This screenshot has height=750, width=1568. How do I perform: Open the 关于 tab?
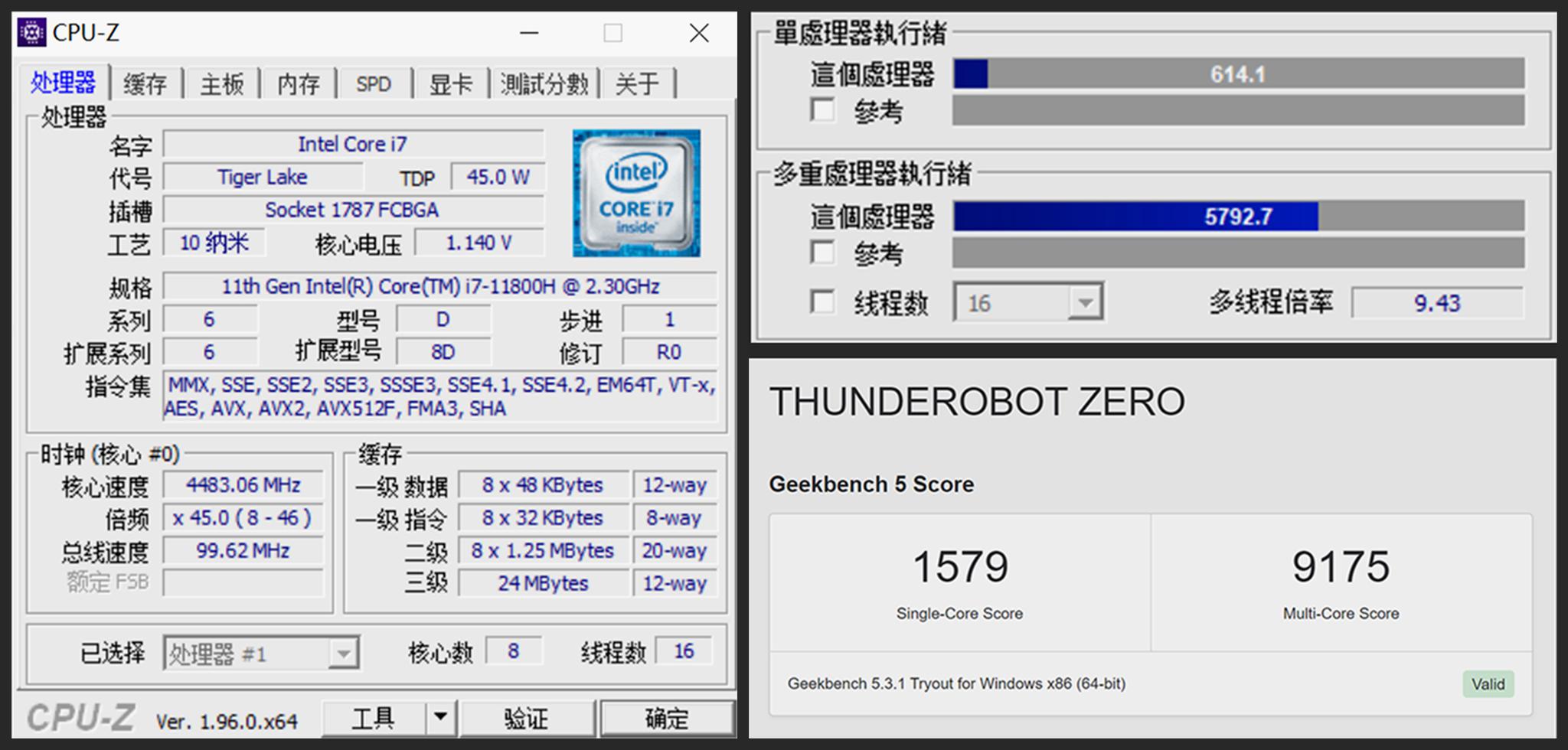tap(638, 84)
